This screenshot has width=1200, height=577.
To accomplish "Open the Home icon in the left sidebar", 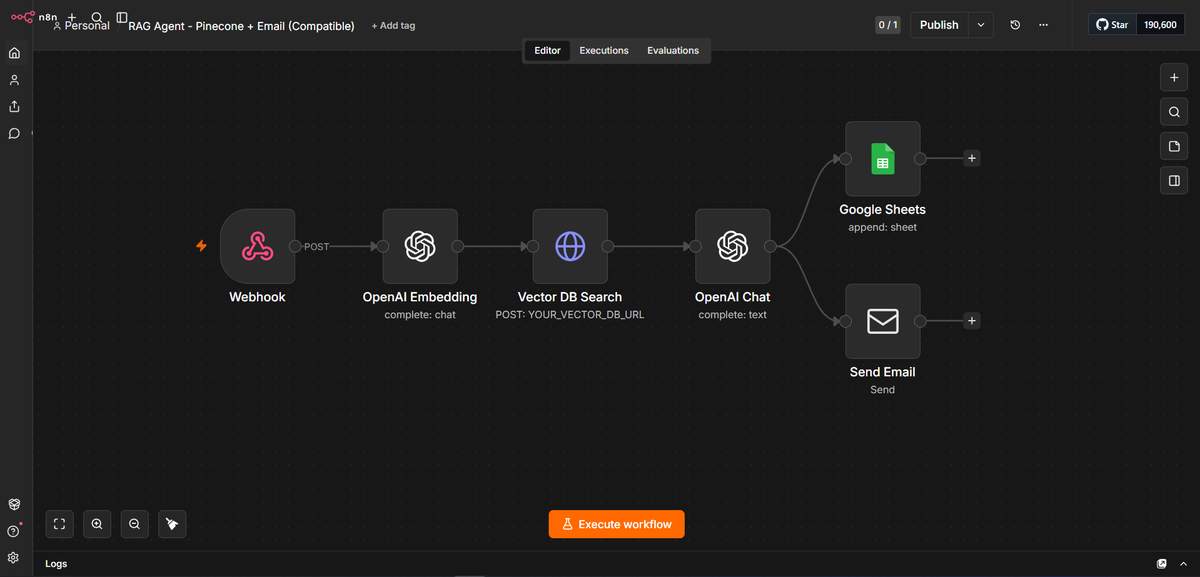I will [14, 53].
